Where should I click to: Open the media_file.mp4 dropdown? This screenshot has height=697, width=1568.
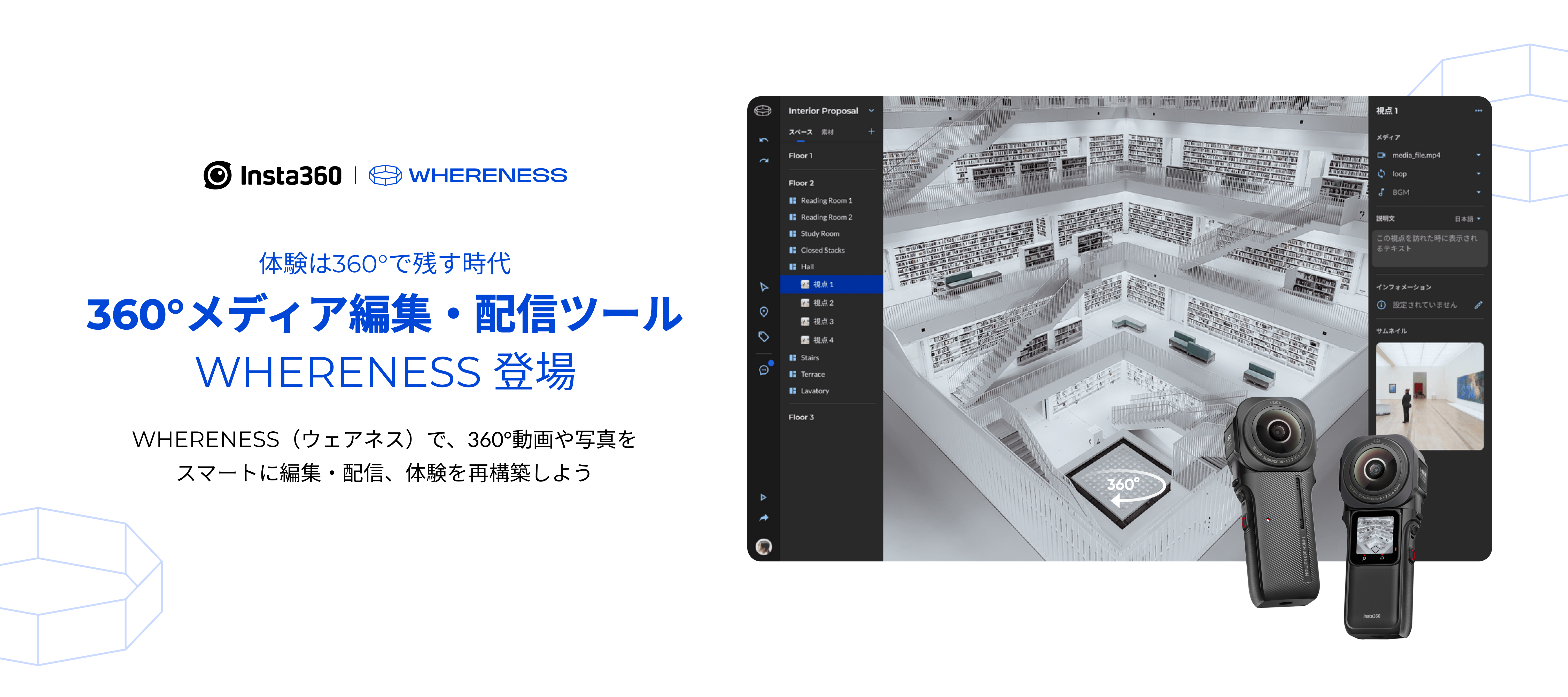[1479, 155]
